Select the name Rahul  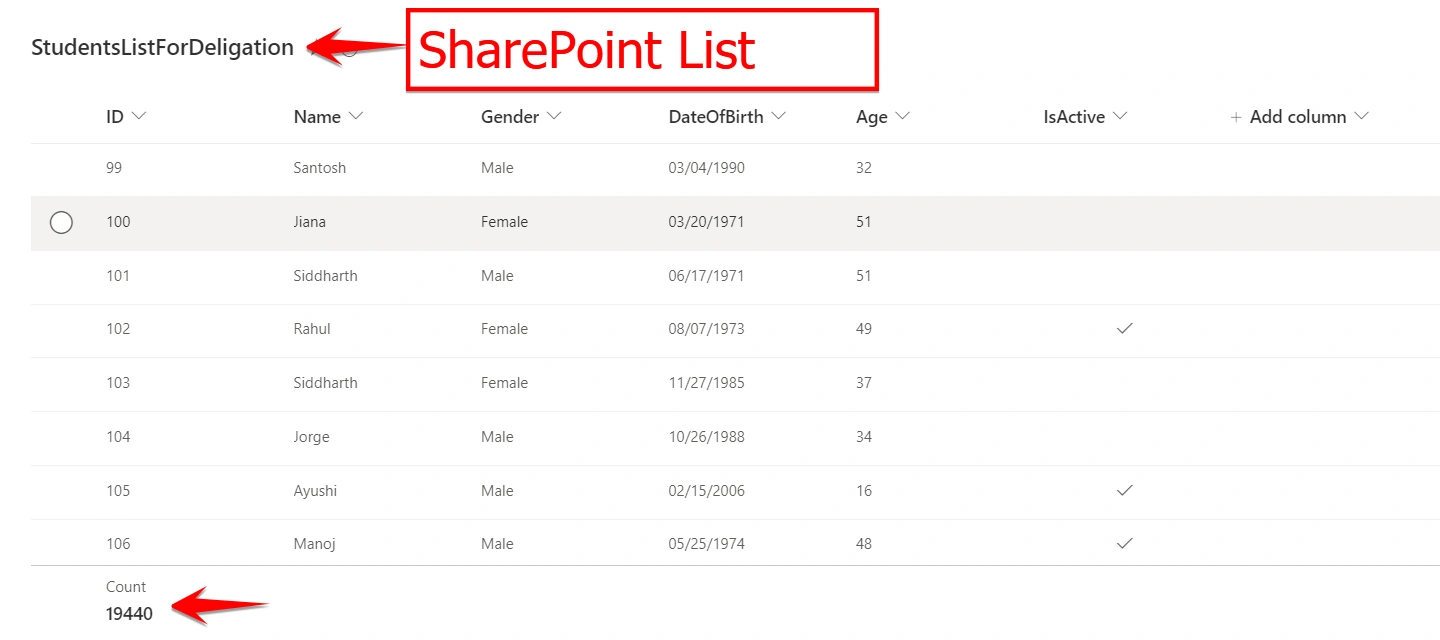pyautogui.click(x=312, y=329)
